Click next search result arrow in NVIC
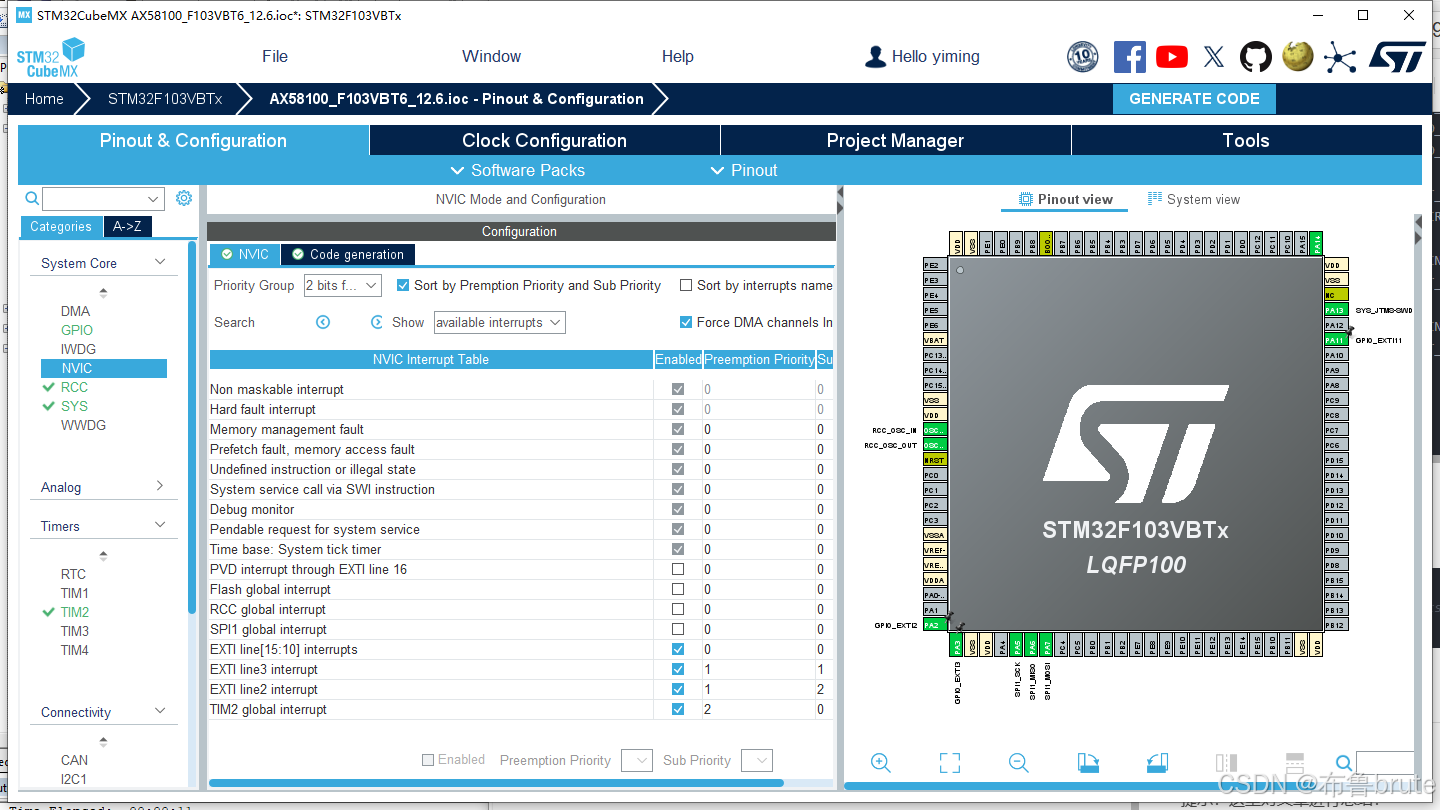The height and width of the screenshot is (810, 1440). click(377, 322)
